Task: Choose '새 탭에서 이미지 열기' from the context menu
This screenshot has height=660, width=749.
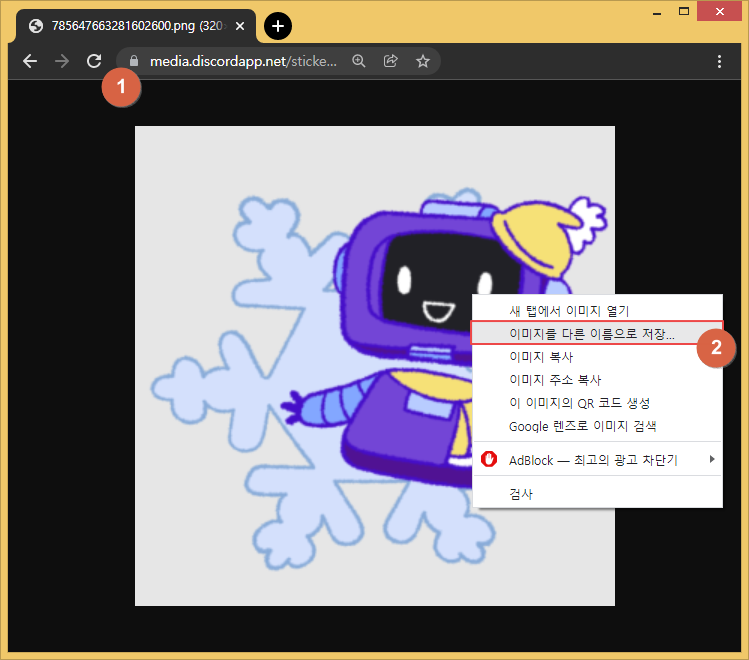Action: click(597, 311)
